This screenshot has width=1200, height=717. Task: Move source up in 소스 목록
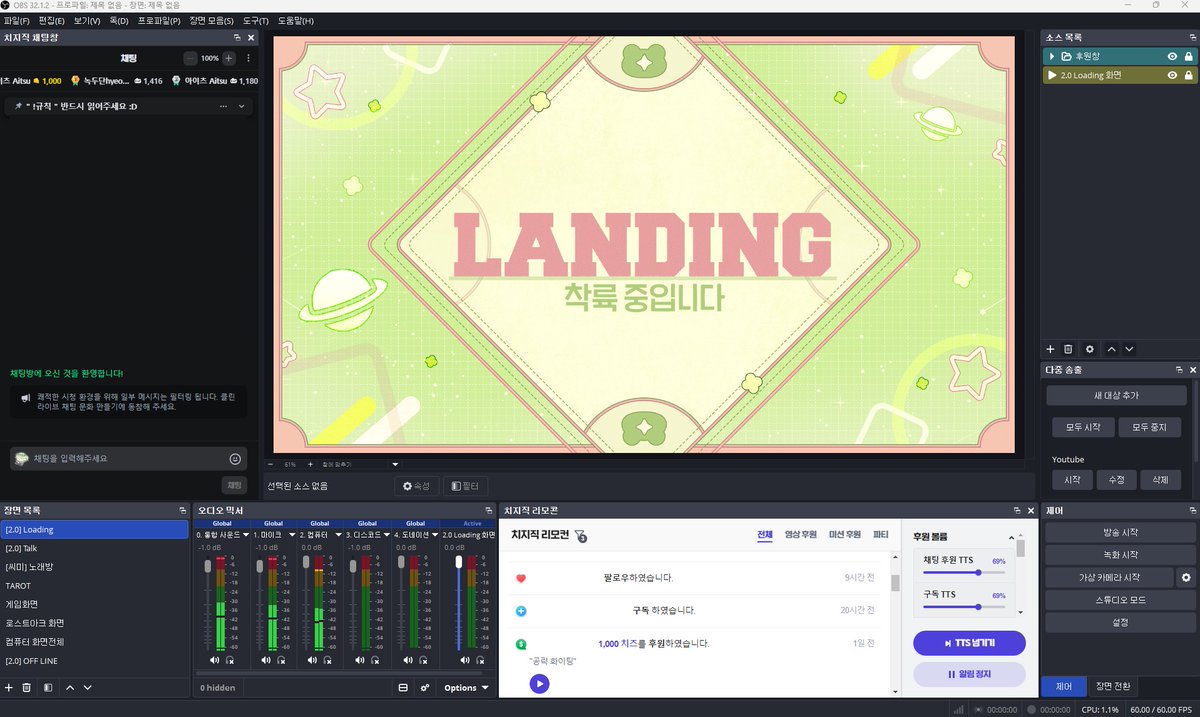[x=1111, y=349]
